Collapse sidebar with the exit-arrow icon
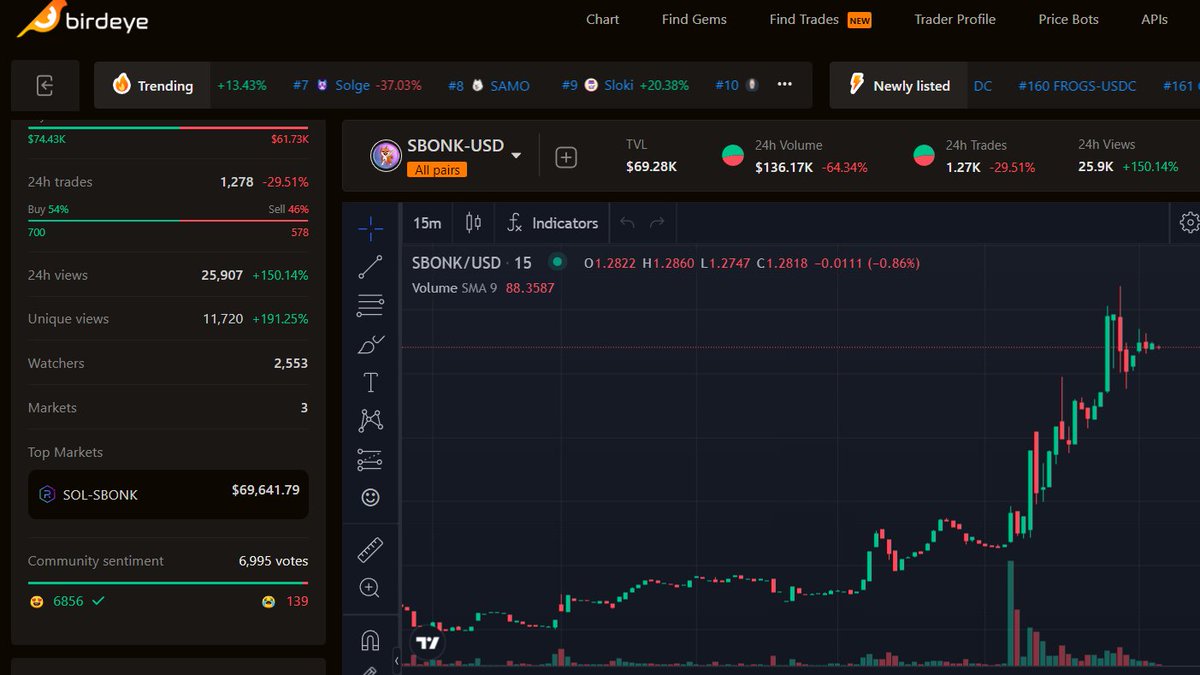 click(45, 86)
